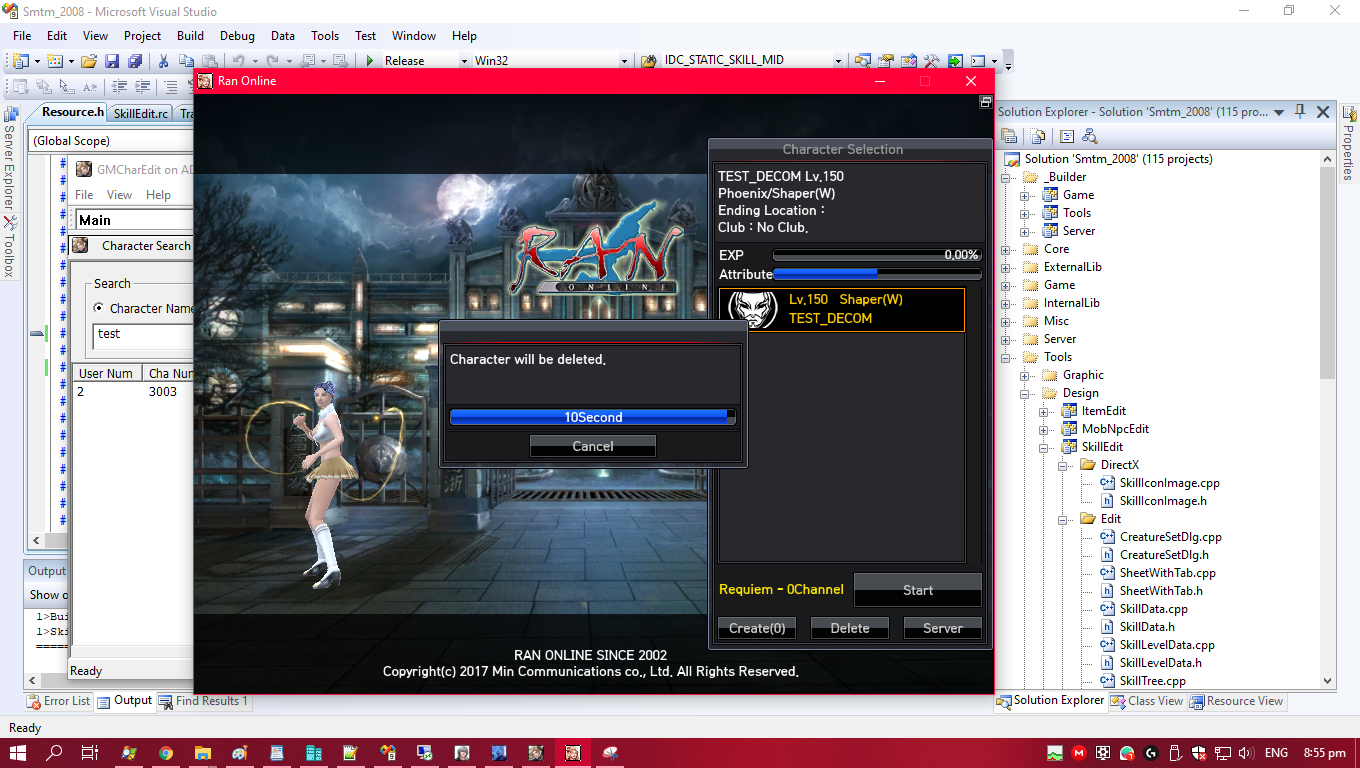Expand the Graphic folder node
1360x768 pixels.
click(x=1025, y=375)
